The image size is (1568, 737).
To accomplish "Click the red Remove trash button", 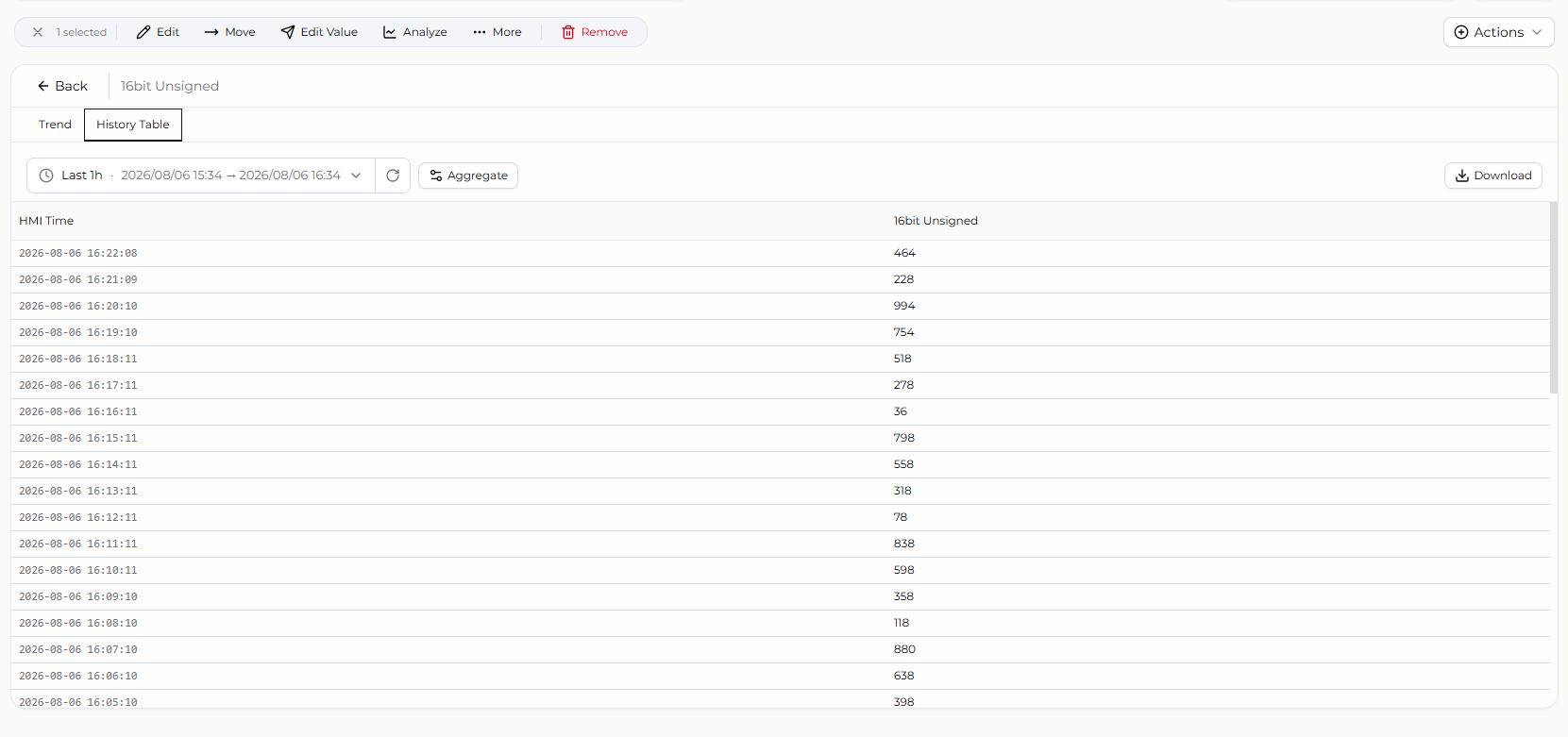I will 595,32.
